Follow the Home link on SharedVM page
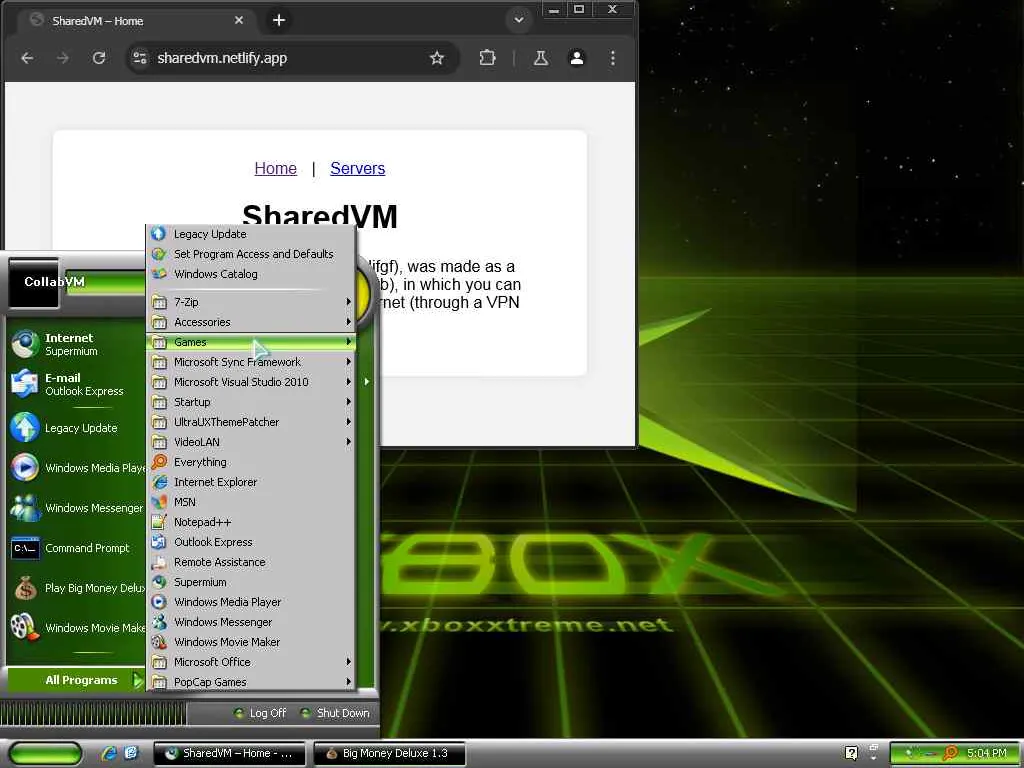The height and width of the screenshot is (768, 1024). [x=276, y=168]
